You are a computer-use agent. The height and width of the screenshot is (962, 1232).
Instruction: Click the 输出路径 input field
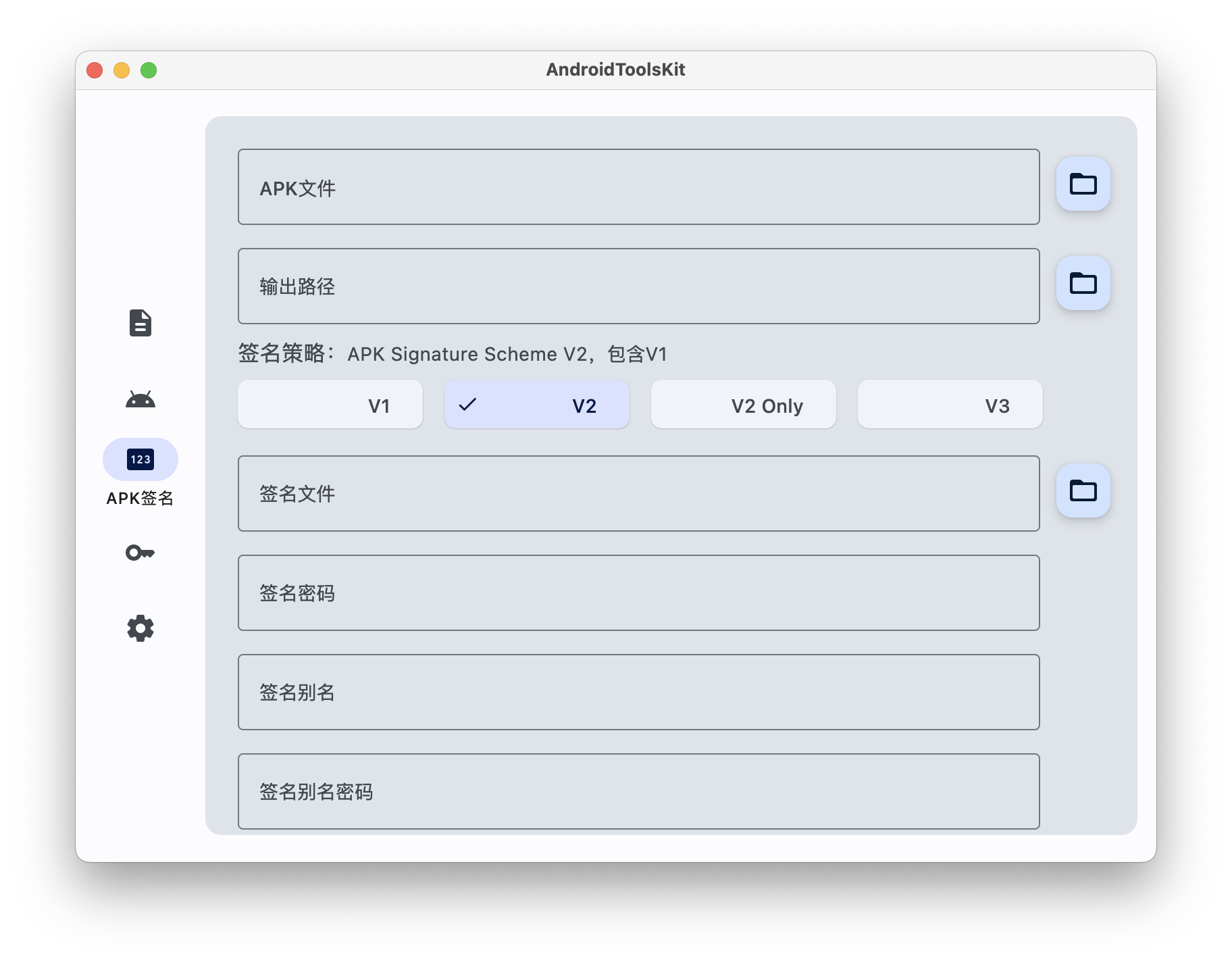coord(639,286)
